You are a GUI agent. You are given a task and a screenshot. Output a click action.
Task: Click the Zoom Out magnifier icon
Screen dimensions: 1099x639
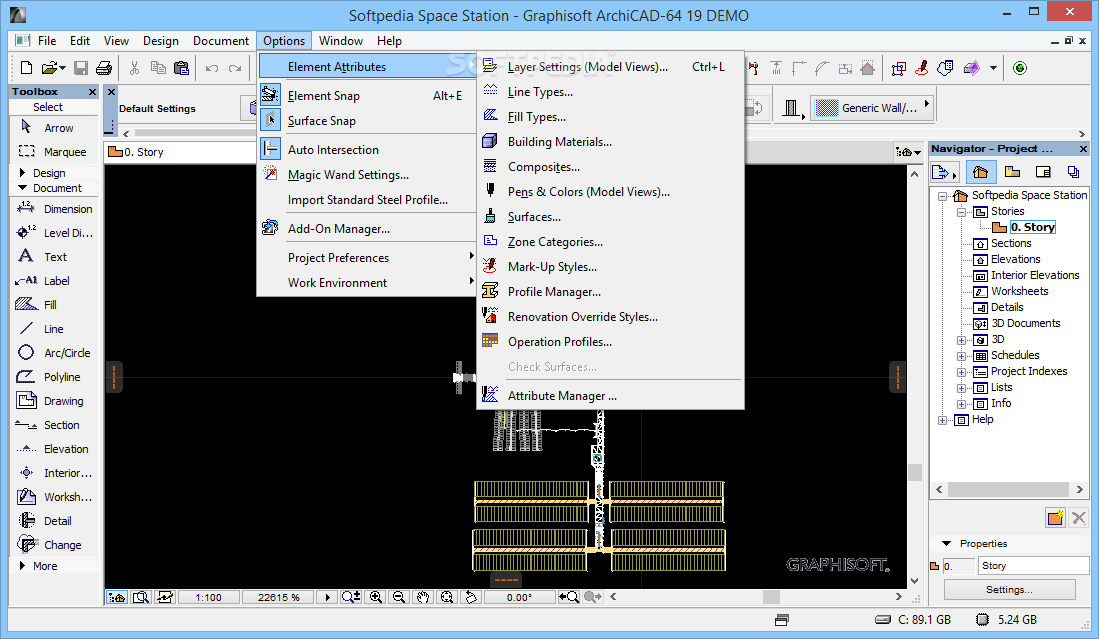pos(399,597)
